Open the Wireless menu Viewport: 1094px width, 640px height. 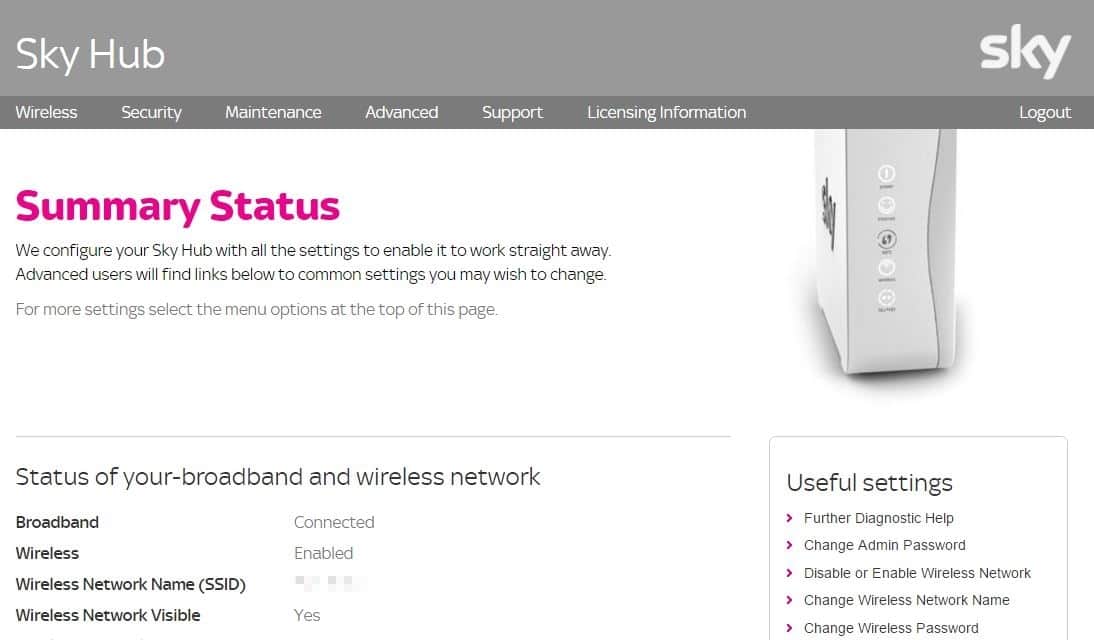[x=46, y=112]
